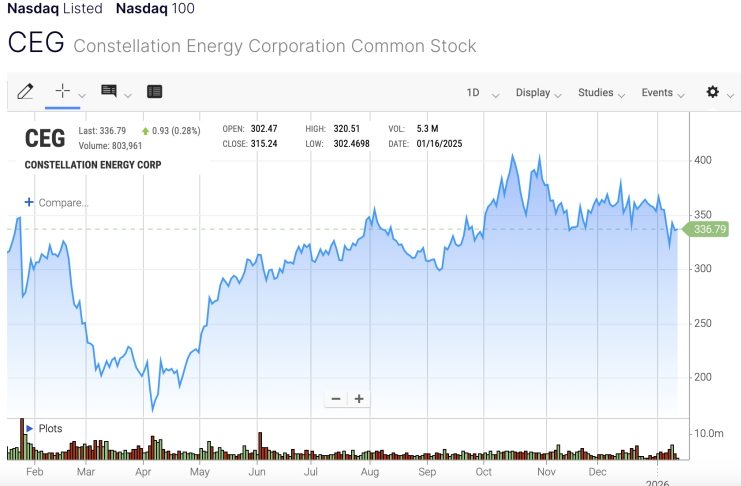Activate the crosshair cursor tool
This screenshot has width=741, height=486.
point(62,91)
